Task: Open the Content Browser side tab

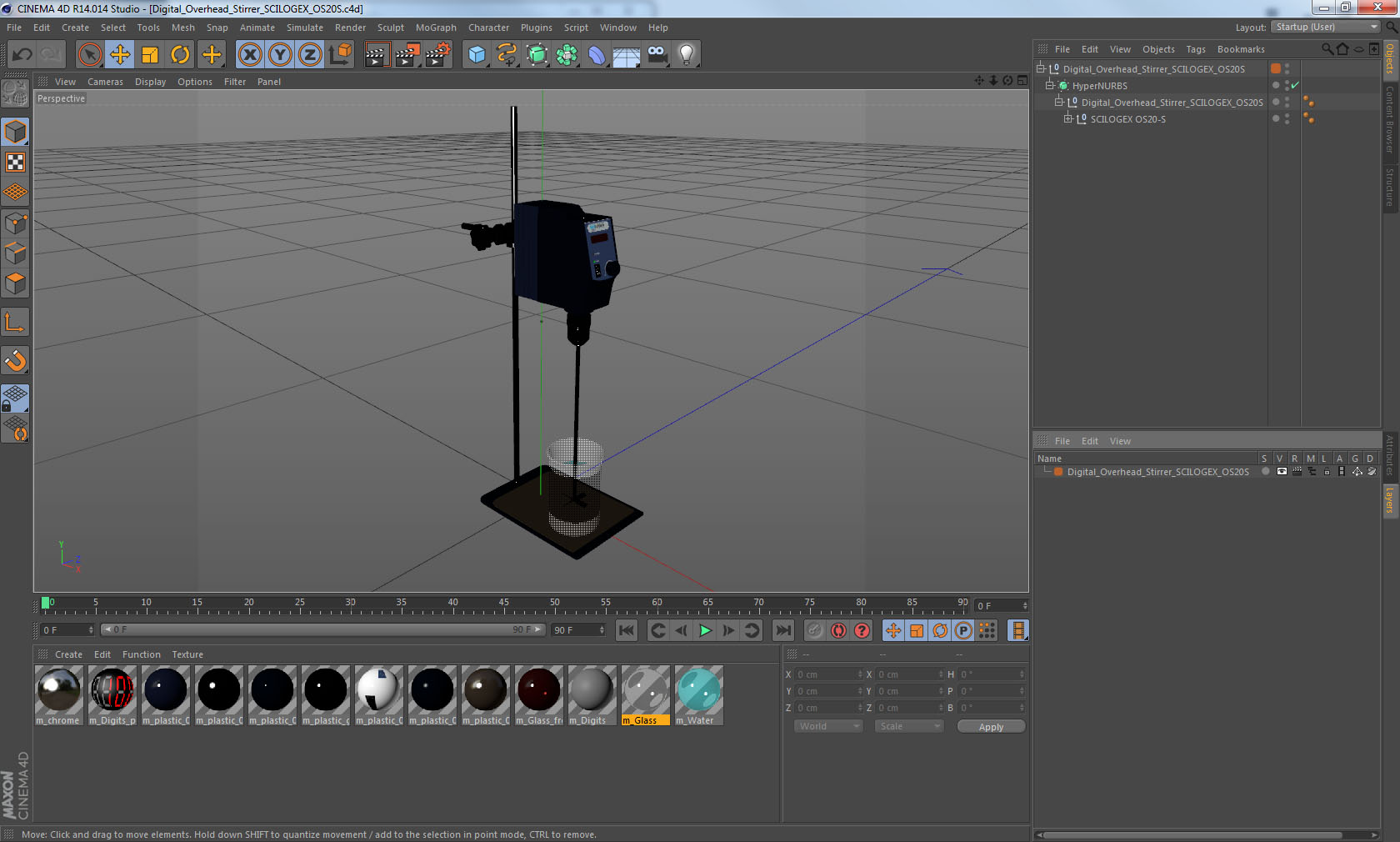Action: pyautogui.click(x=1390, y=118)
